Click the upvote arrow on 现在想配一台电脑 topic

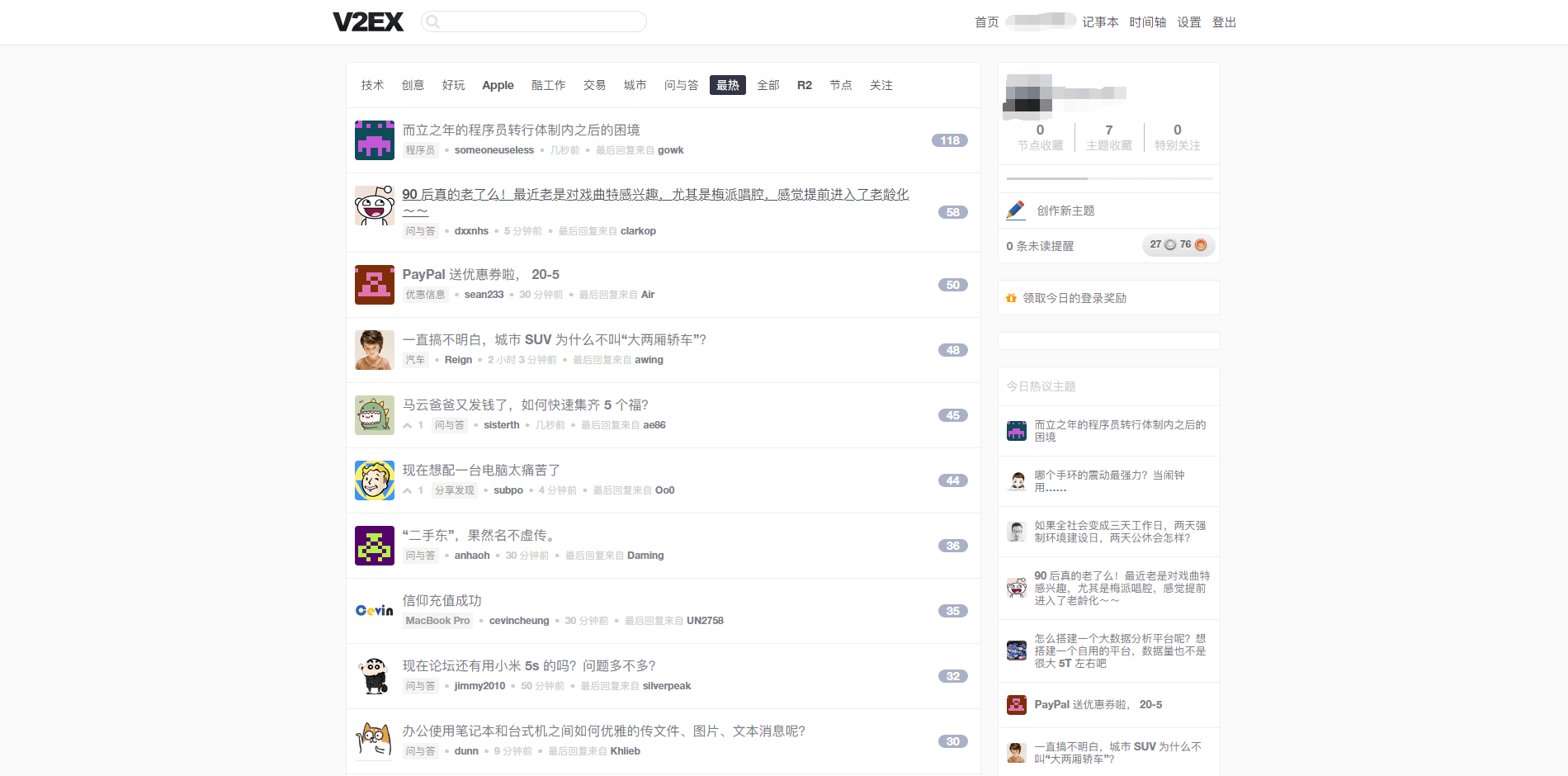[x=408, y=490]
